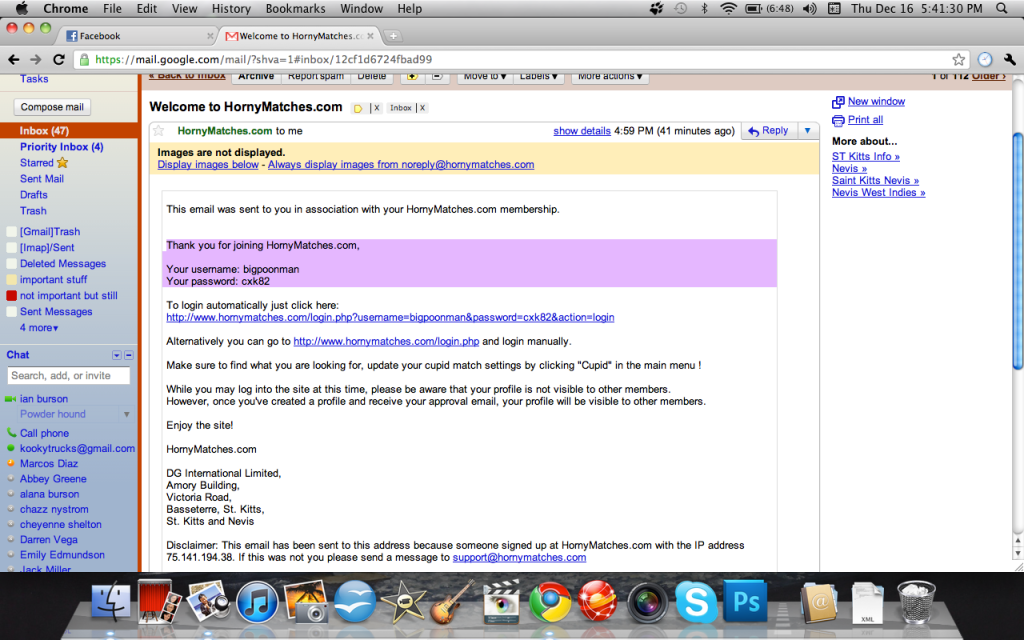Toggle the yellow importance marker beside the subject
1024x640 pixels.
[358, 108]
